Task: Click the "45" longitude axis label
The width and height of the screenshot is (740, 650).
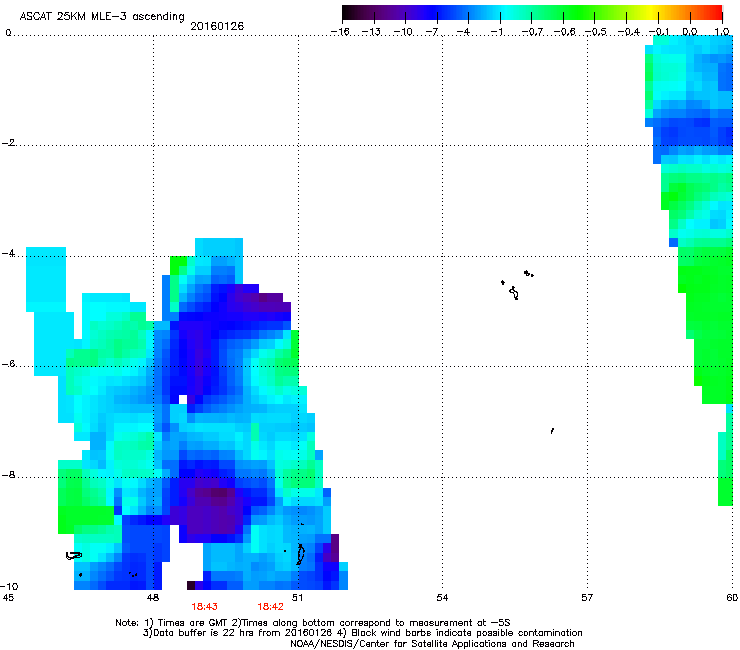Action: 8,598
